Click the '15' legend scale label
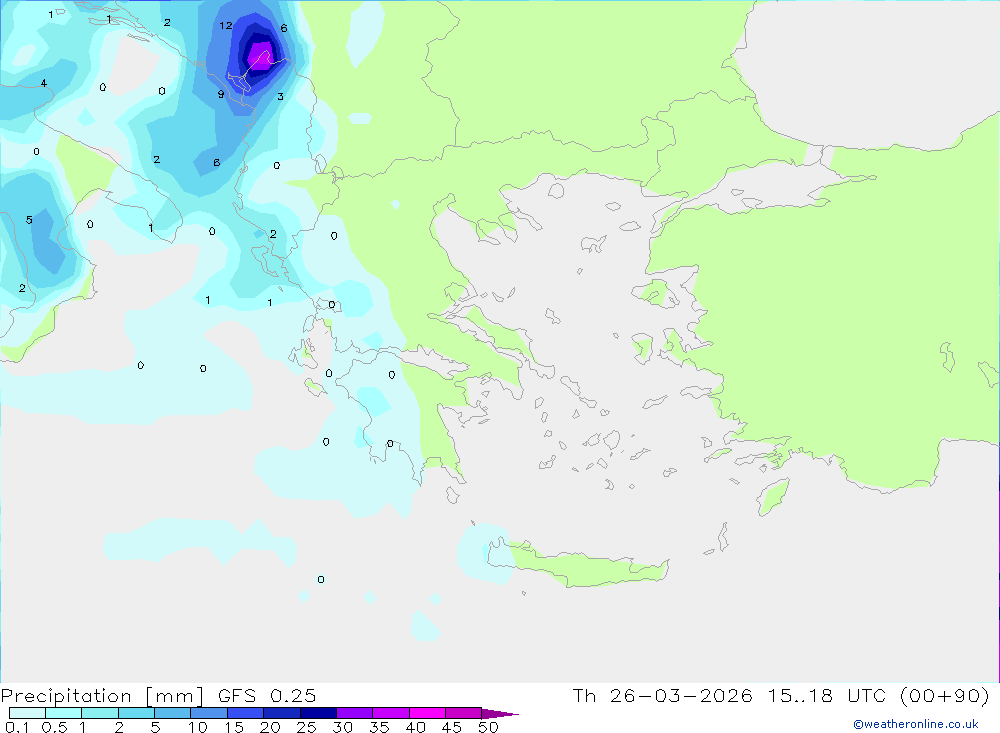1000x733 pixels. pos(234,727)
